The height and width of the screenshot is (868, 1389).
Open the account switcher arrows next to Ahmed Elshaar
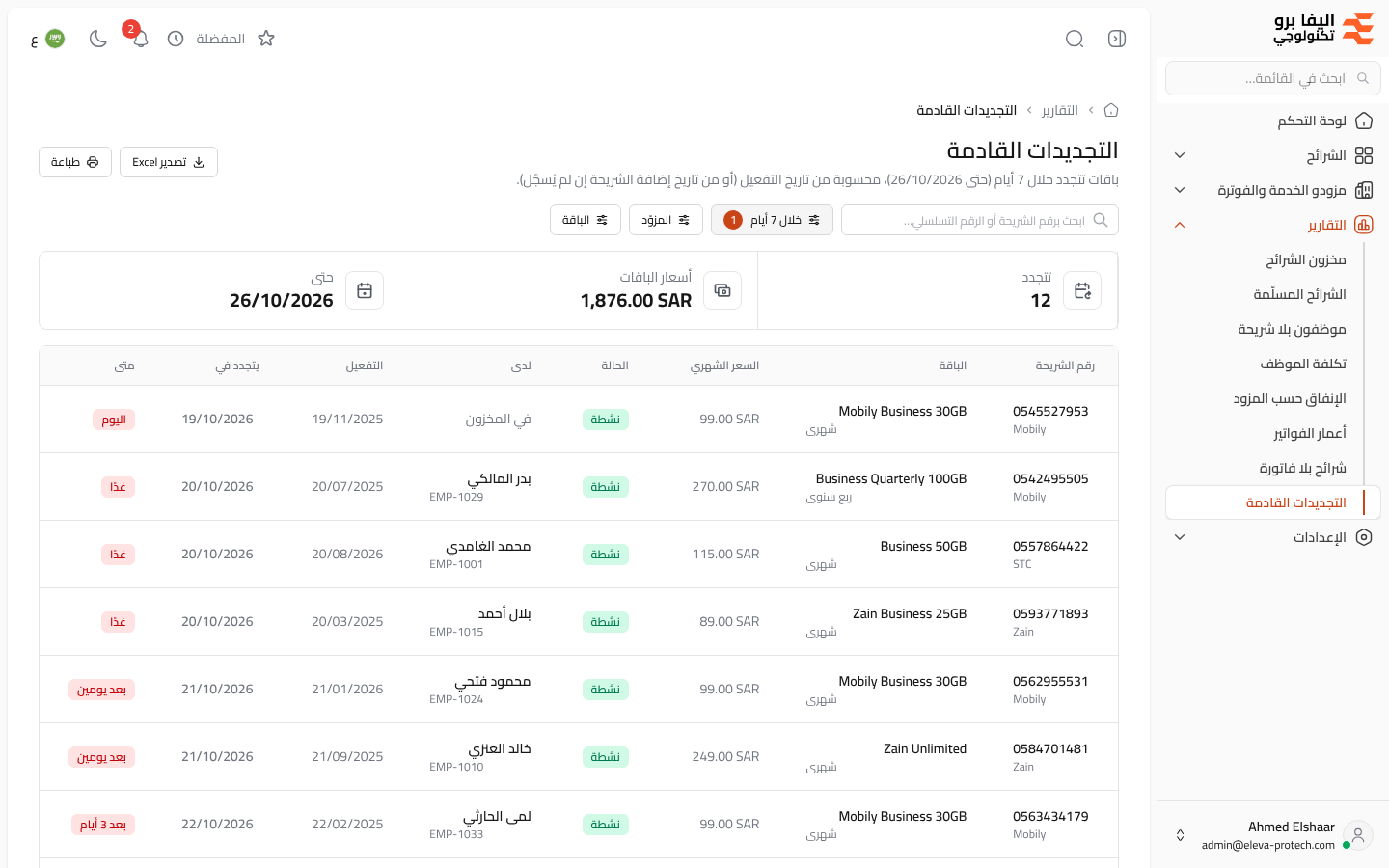(x=1180, y=835)
